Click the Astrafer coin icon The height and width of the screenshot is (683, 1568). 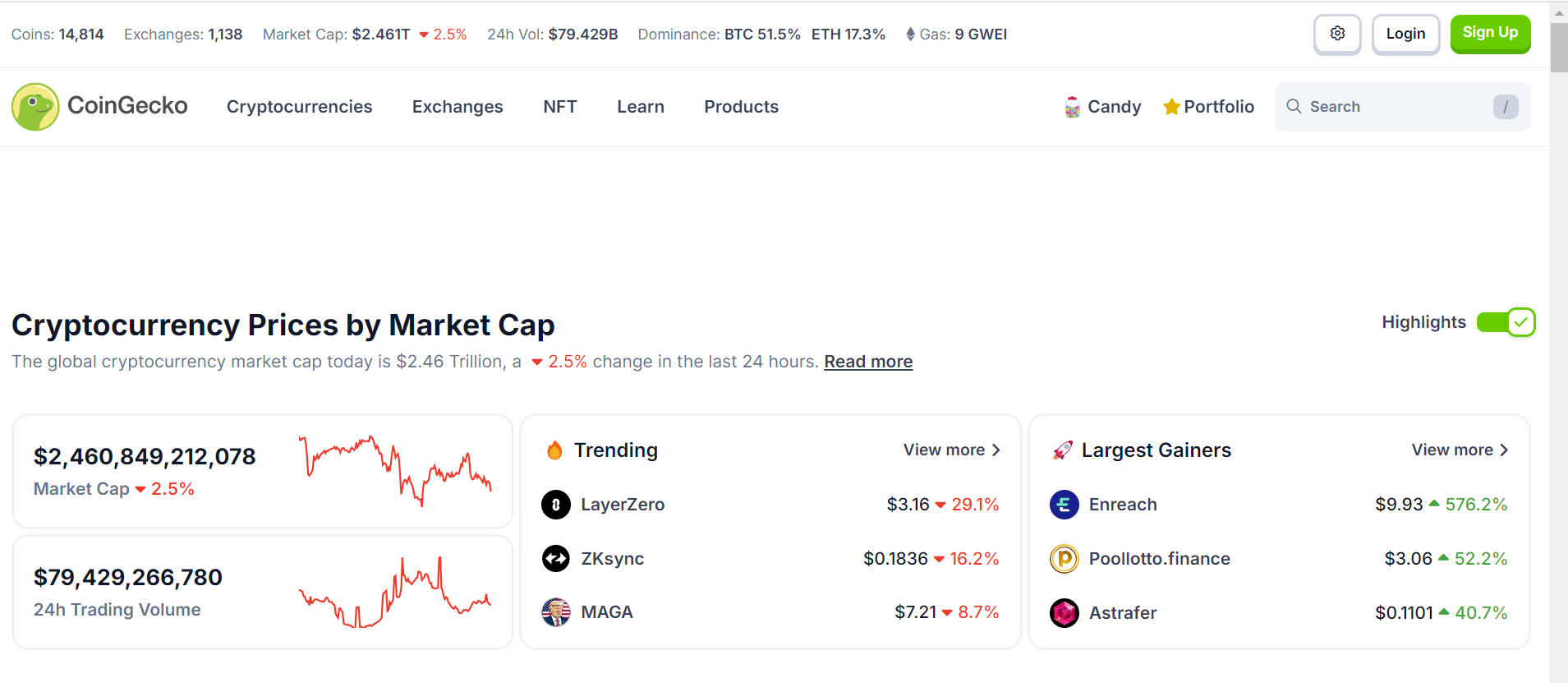pyautogui.click(x=1064, y=613)
